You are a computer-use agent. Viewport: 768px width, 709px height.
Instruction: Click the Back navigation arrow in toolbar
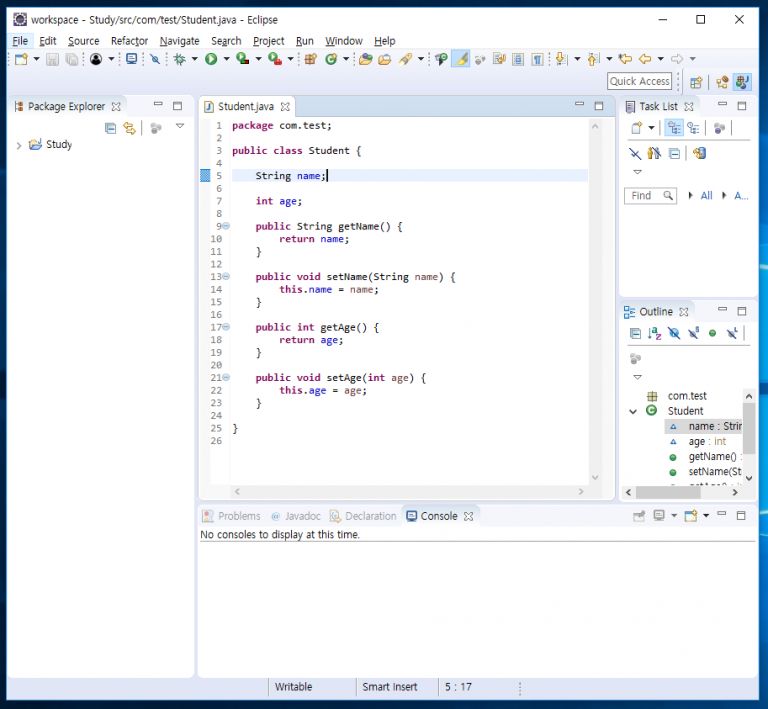pyautogui.click(x=645, y=60)
